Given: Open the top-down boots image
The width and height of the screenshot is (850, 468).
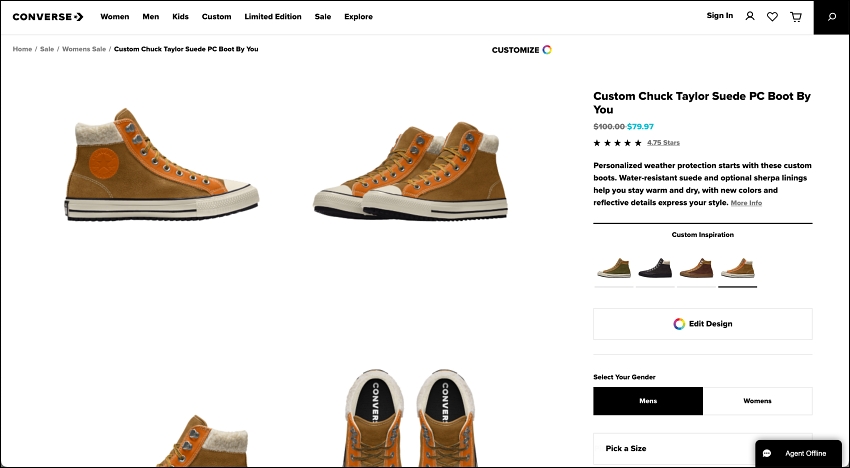Looking at the screenshot, I should (x=410, y=418).
